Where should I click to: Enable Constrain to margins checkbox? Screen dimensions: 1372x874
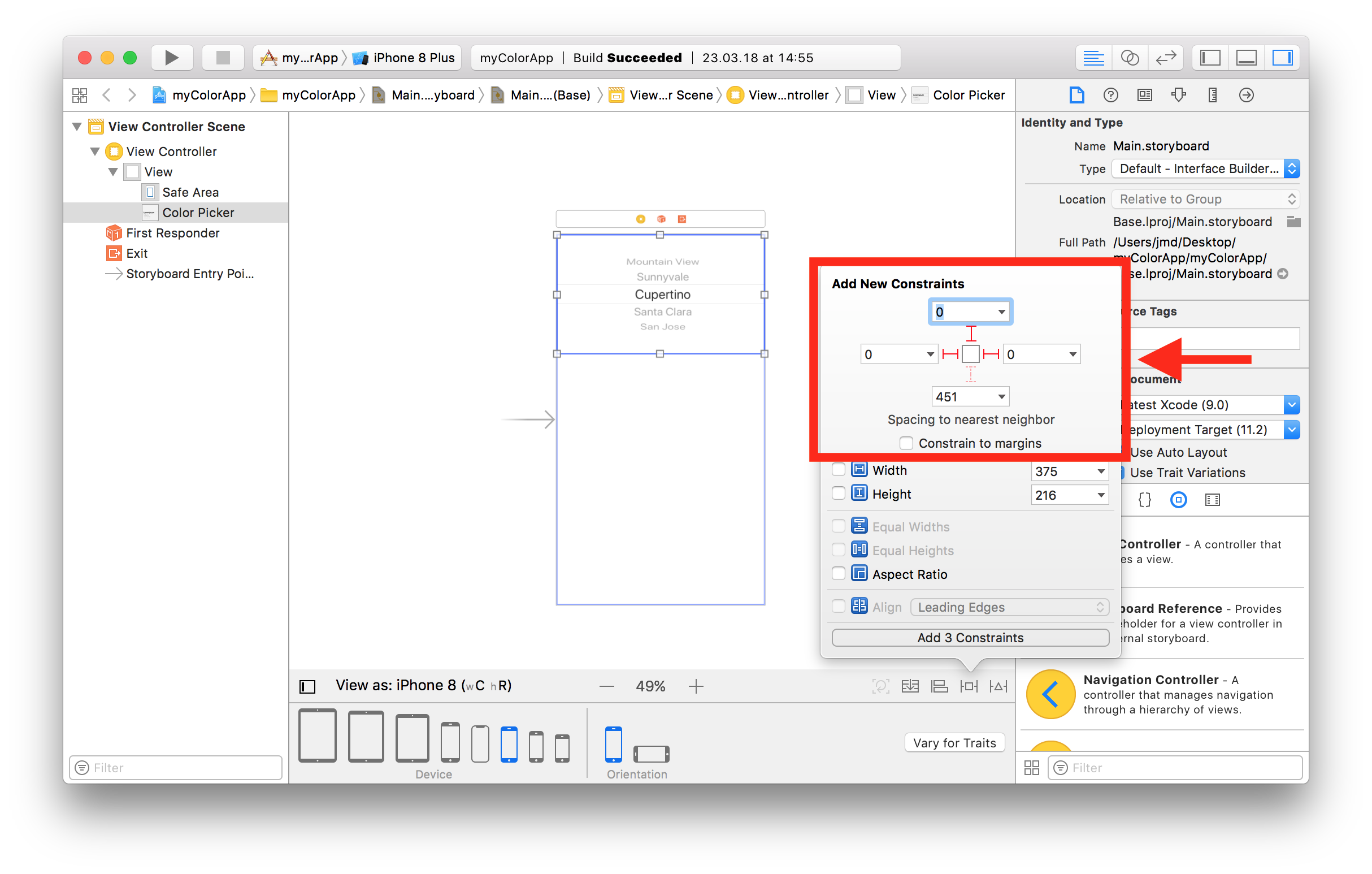click(906, 443)
